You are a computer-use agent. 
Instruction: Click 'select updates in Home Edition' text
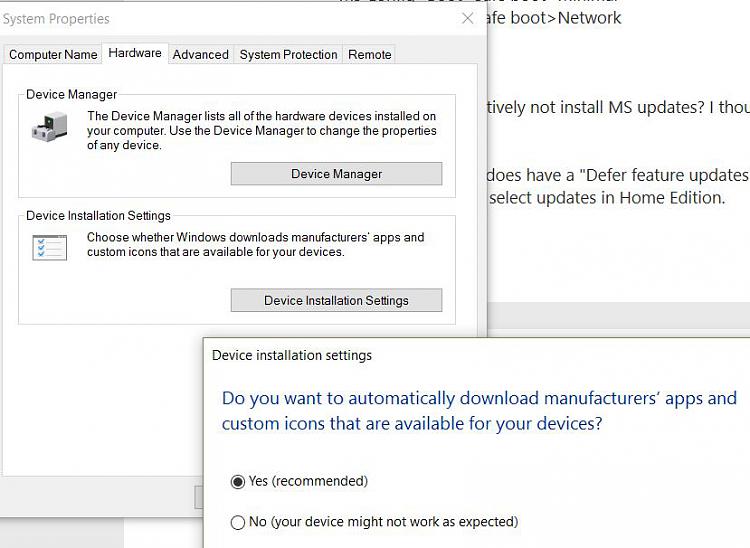coord(607,197)
